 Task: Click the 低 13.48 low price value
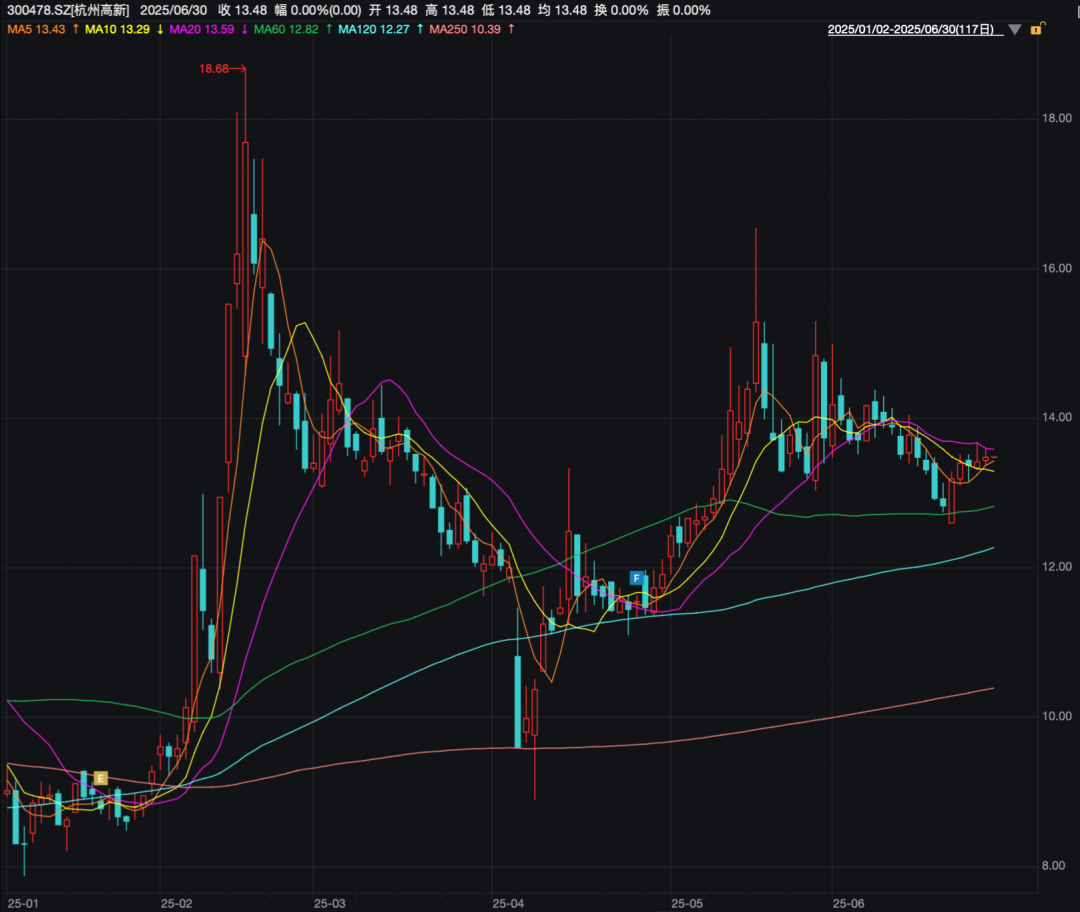point(506,10)
